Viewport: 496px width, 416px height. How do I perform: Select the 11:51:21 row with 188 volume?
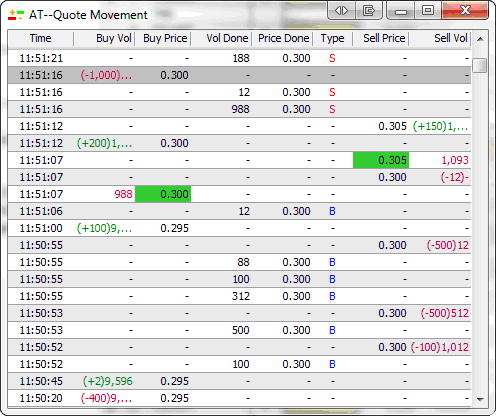[239, 58]
